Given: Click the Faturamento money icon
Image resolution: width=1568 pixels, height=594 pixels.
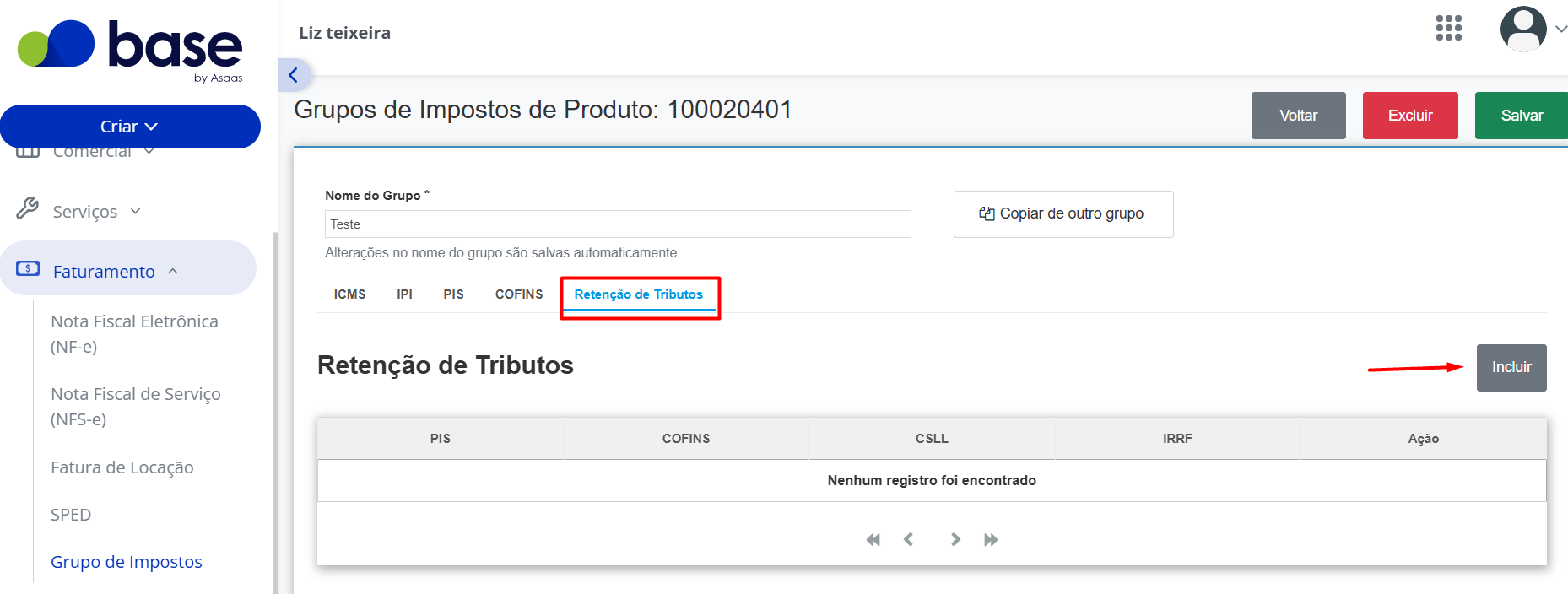Looking at the screenshot, I should [28, 268].
